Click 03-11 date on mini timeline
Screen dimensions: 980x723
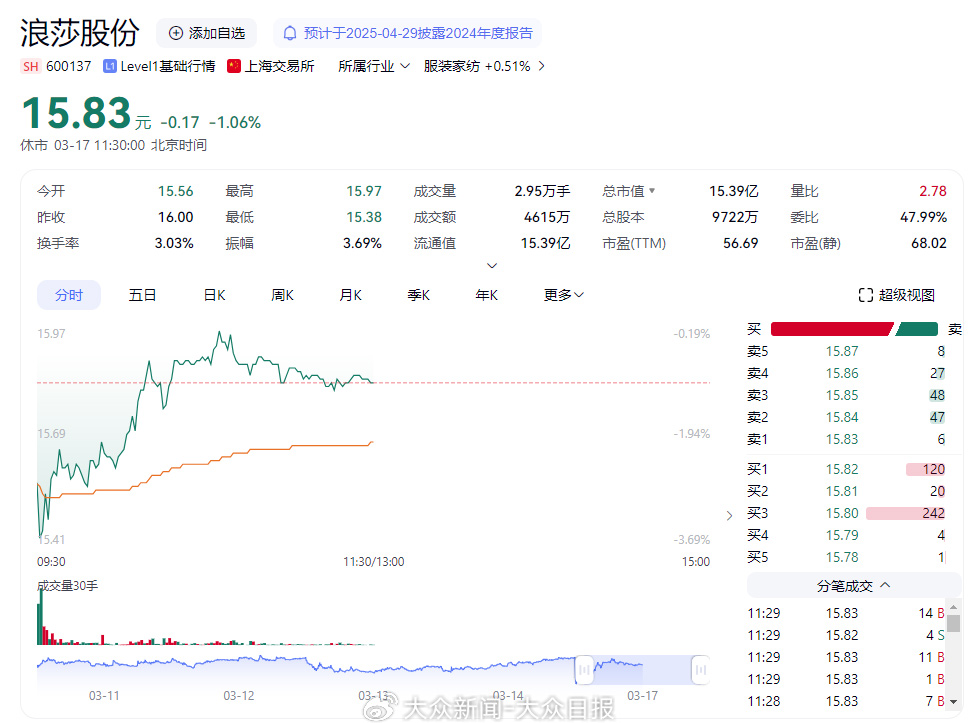point(104,696)
